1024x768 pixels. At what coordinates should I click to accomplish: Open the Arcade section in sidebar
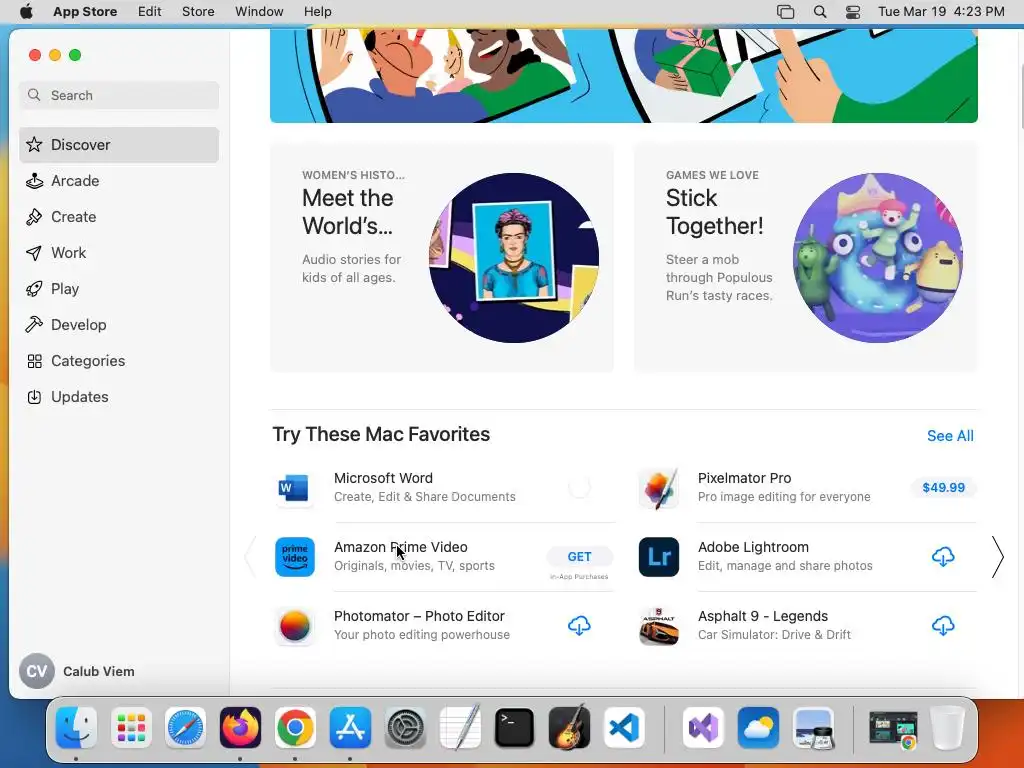119,181
